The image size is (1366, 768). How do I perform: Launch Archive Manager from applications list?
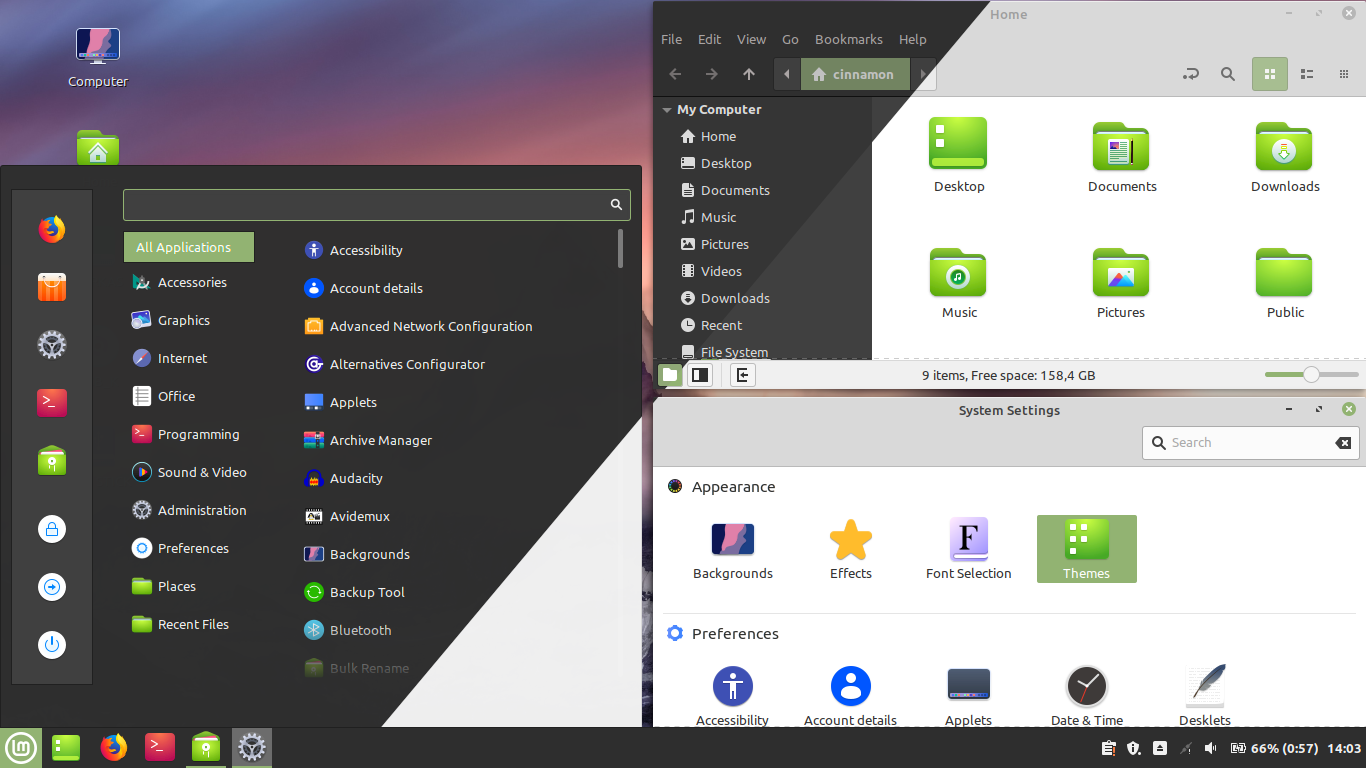(368, 440)
